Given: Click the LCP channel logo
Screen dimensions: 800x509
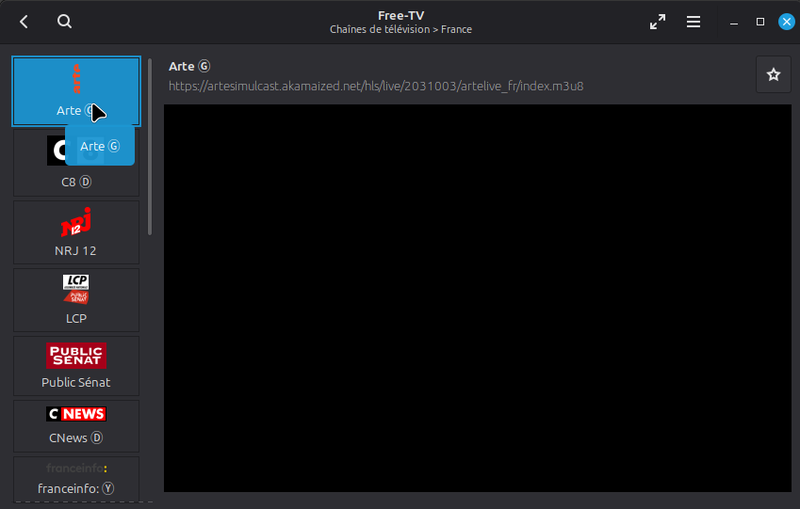Looking at the screenshot, I should point(76,289).
